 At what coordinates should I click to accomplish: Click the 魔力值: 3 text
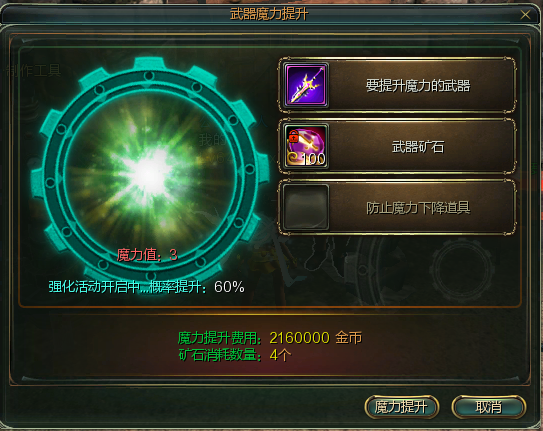(147, 255)
